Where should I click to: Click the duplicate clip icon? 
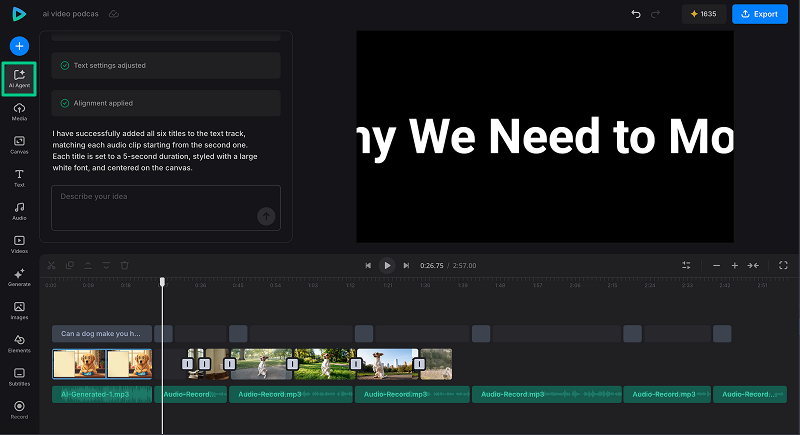[70, 265]
